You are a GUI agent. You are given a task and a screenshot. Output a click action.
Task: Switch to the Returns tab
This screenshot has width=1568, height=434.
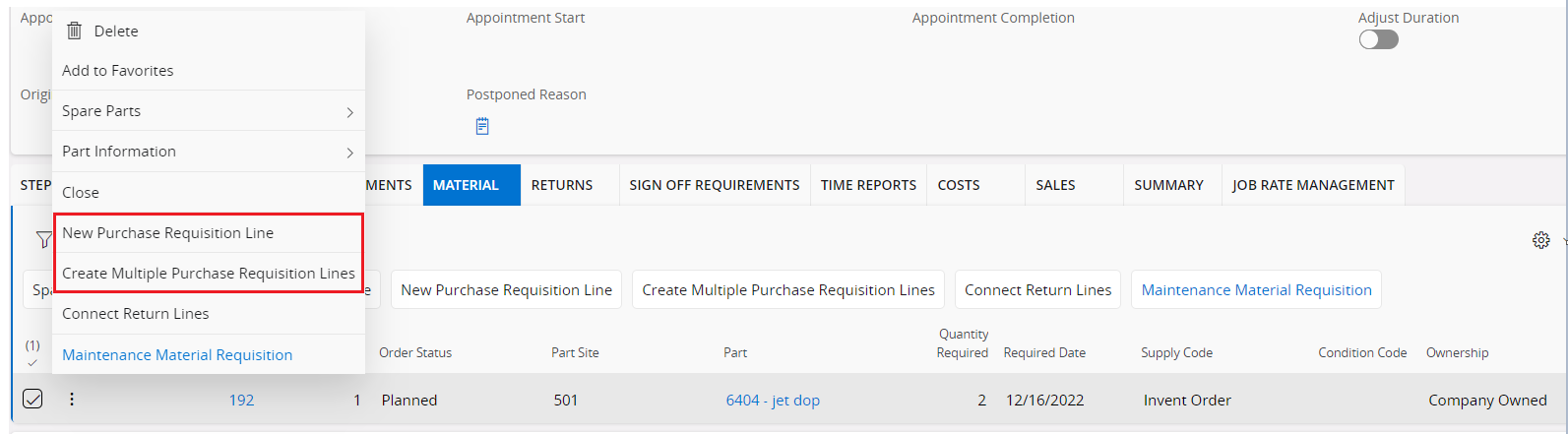coord(562,185)
